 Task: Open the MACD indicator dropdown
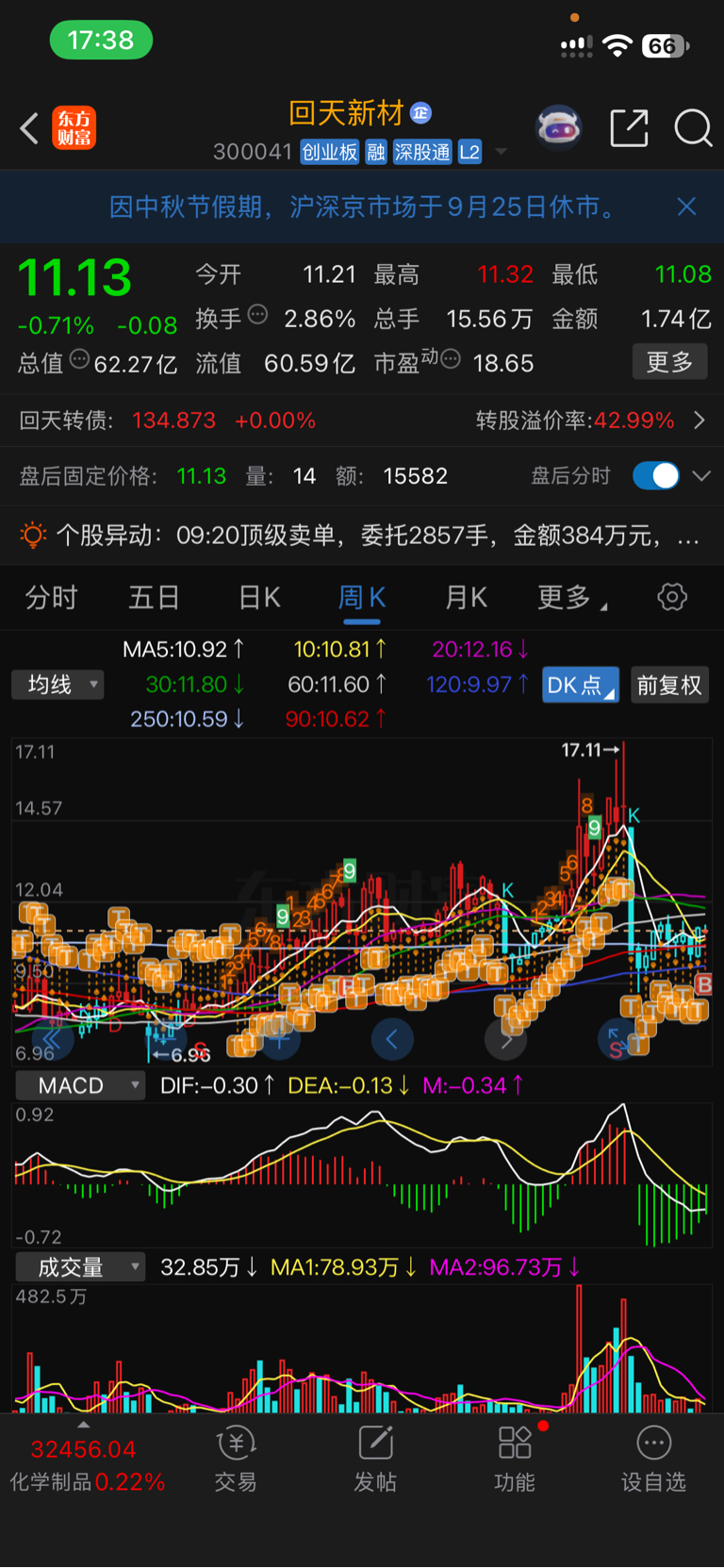point(80,1085)
